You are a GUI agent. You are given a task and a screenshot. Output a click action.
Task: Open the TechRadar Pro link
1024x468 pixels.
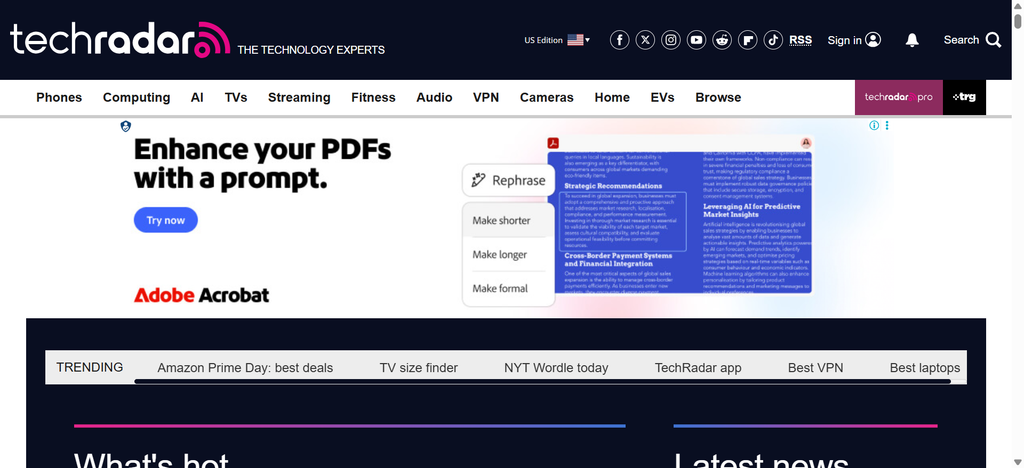899,97
